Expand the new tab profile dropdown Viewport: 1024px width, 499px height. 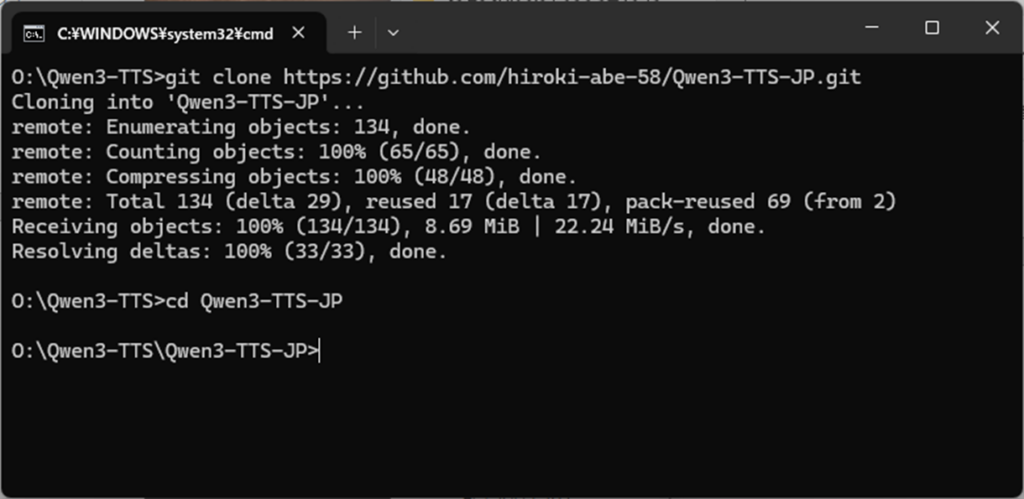tap(393, 32)
